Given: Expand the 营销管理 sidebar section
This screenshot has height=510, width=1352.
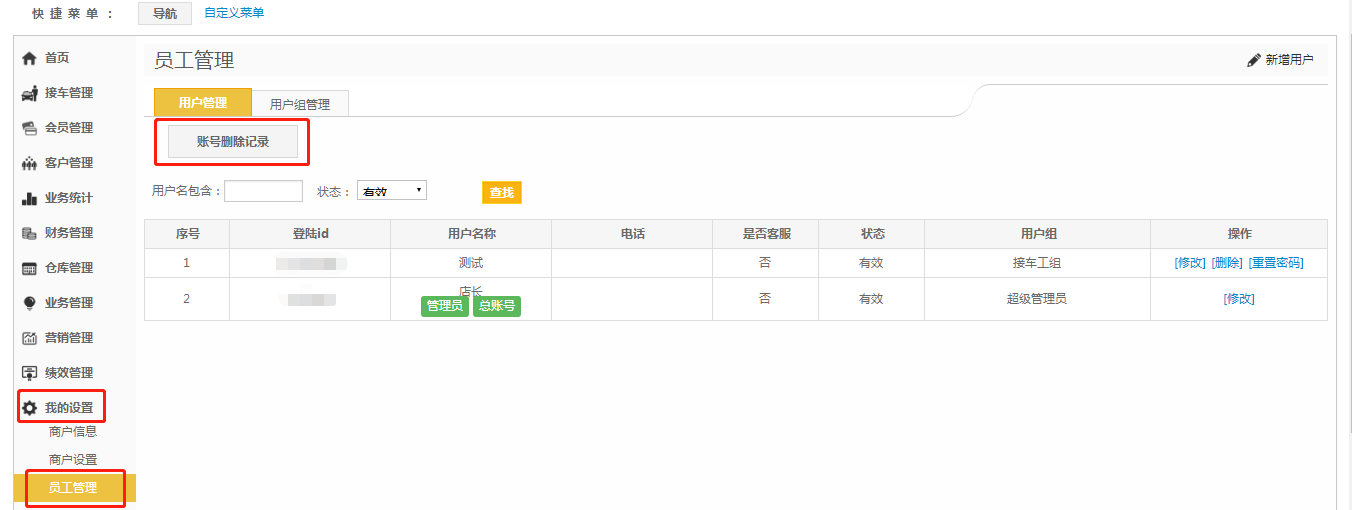Looking at the screenshot, I should point(68,338).
